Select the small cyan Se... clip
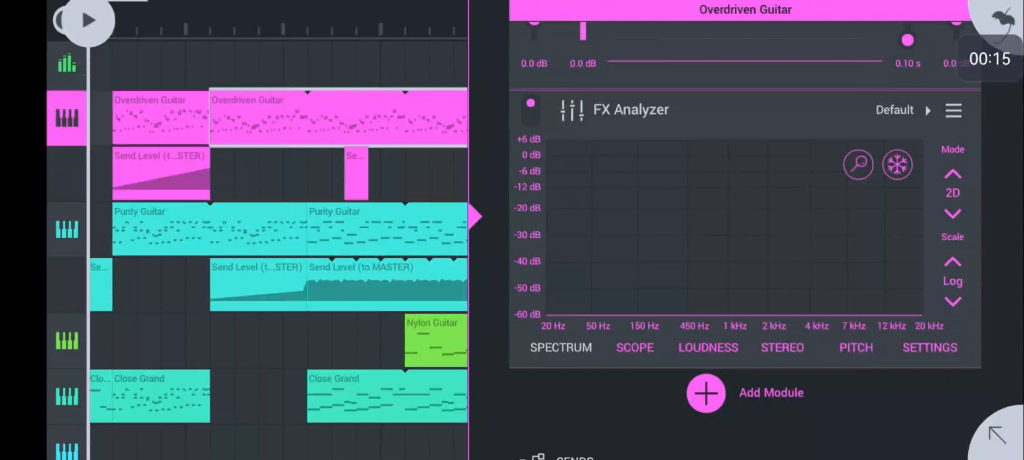The image size is (1024, 460). [101, 285]
